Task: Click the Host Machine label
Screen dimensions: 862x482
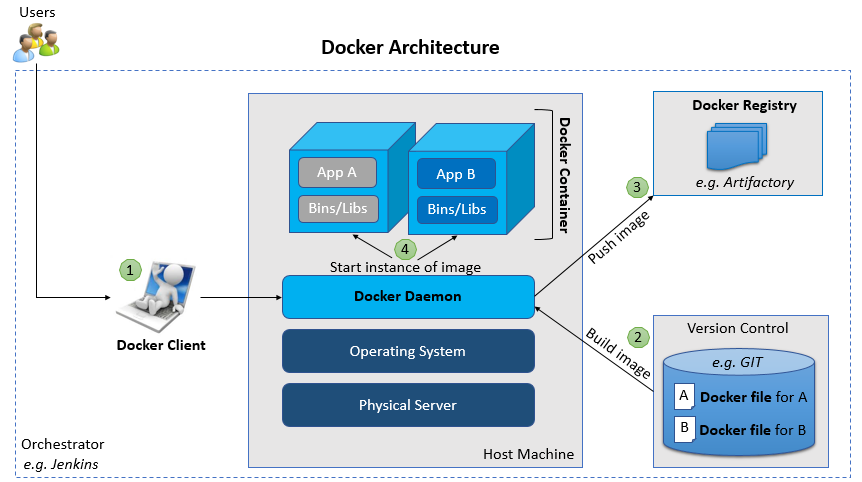Action: click(x=528, y=454)
